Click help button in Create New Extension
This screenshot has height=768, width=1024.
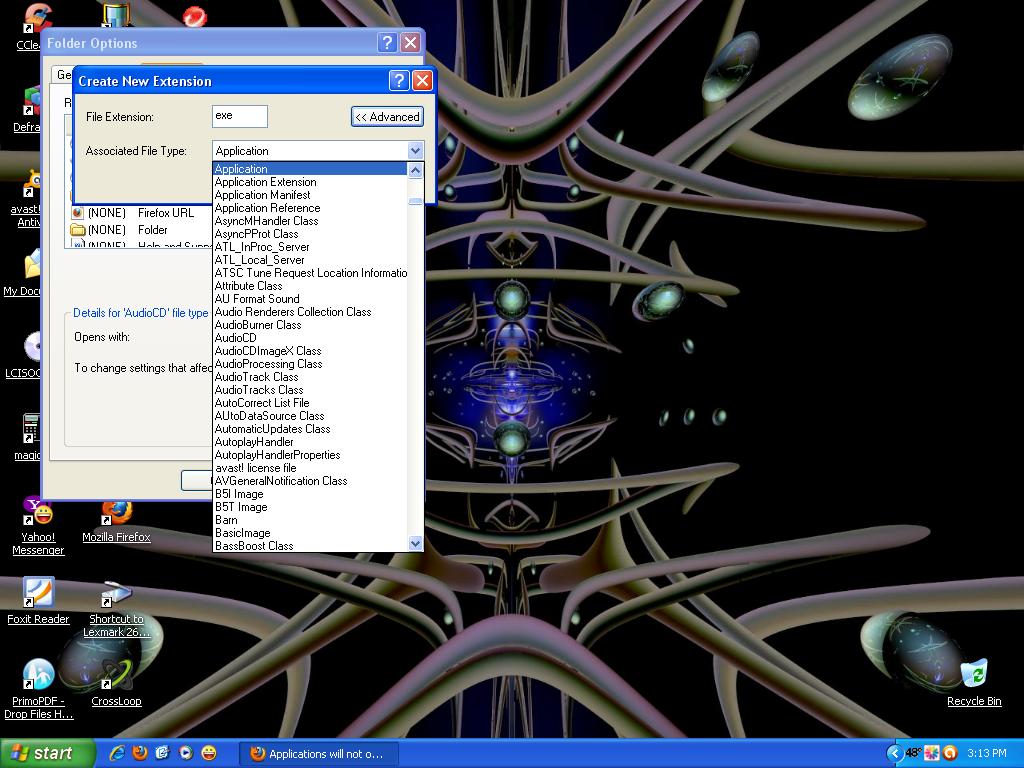(399, 80)
